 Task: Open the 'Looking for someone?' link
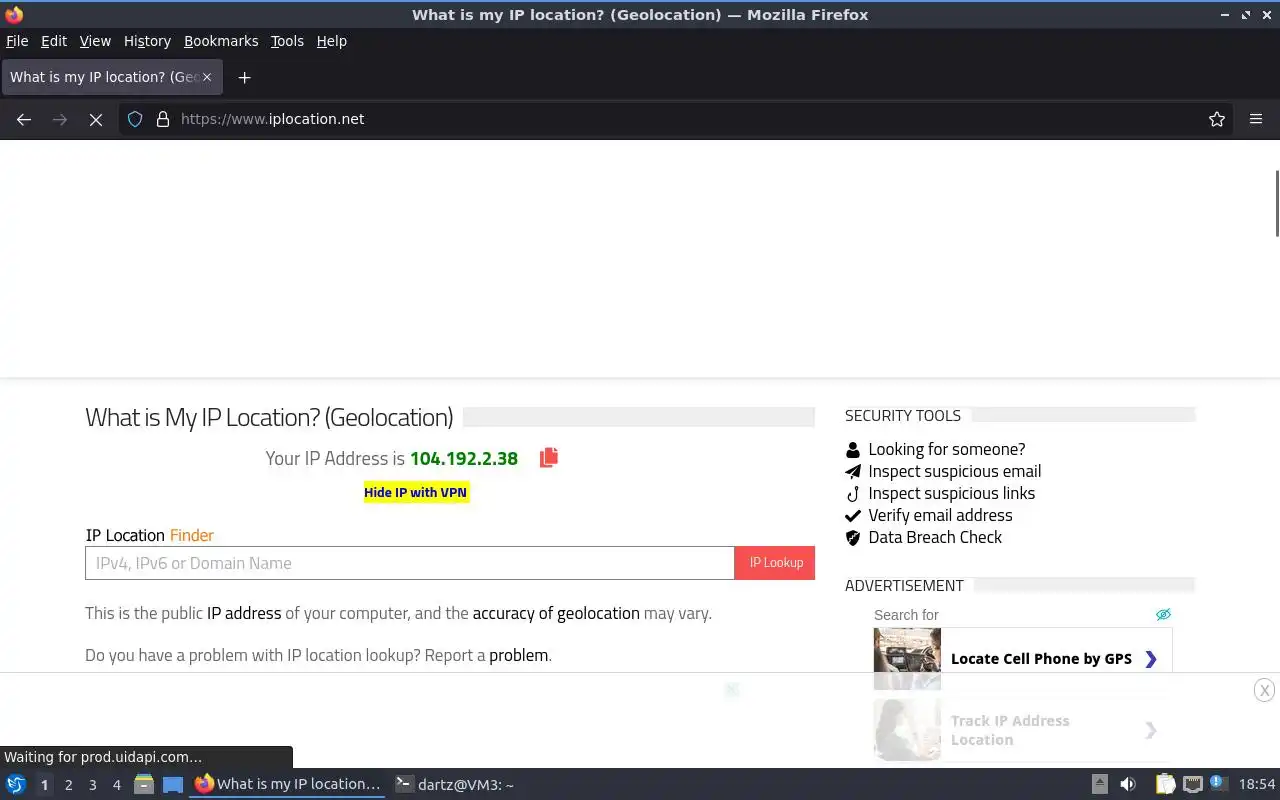coord(946,449)
